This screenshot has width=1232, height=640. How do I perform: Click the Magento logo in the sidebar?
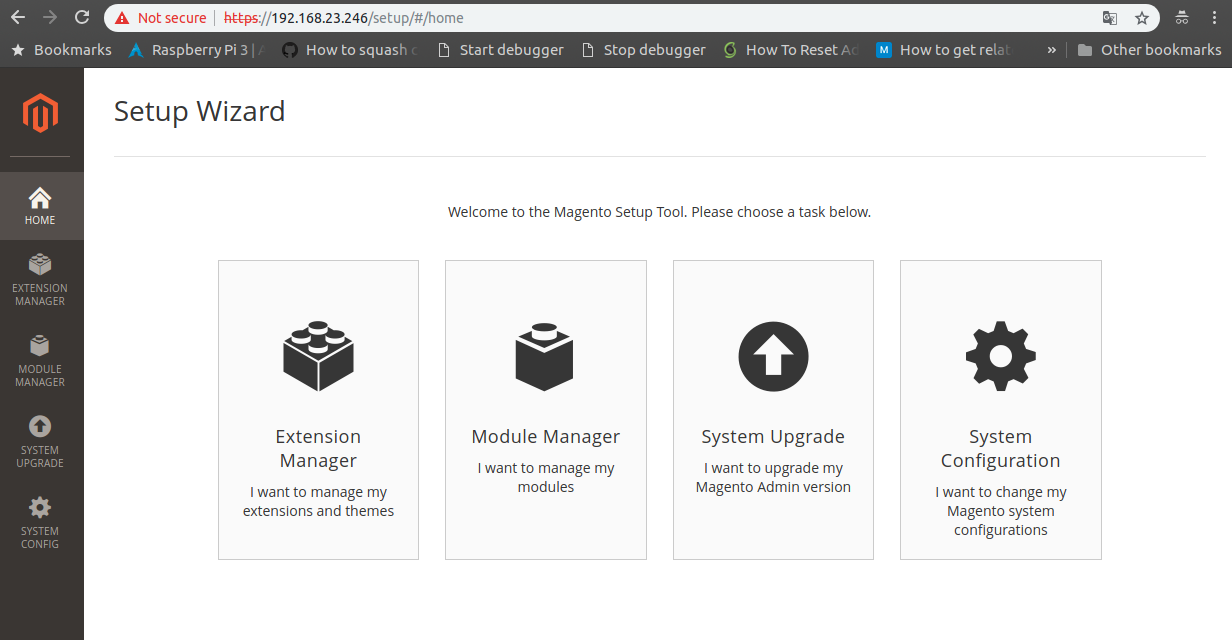(40, 112)
